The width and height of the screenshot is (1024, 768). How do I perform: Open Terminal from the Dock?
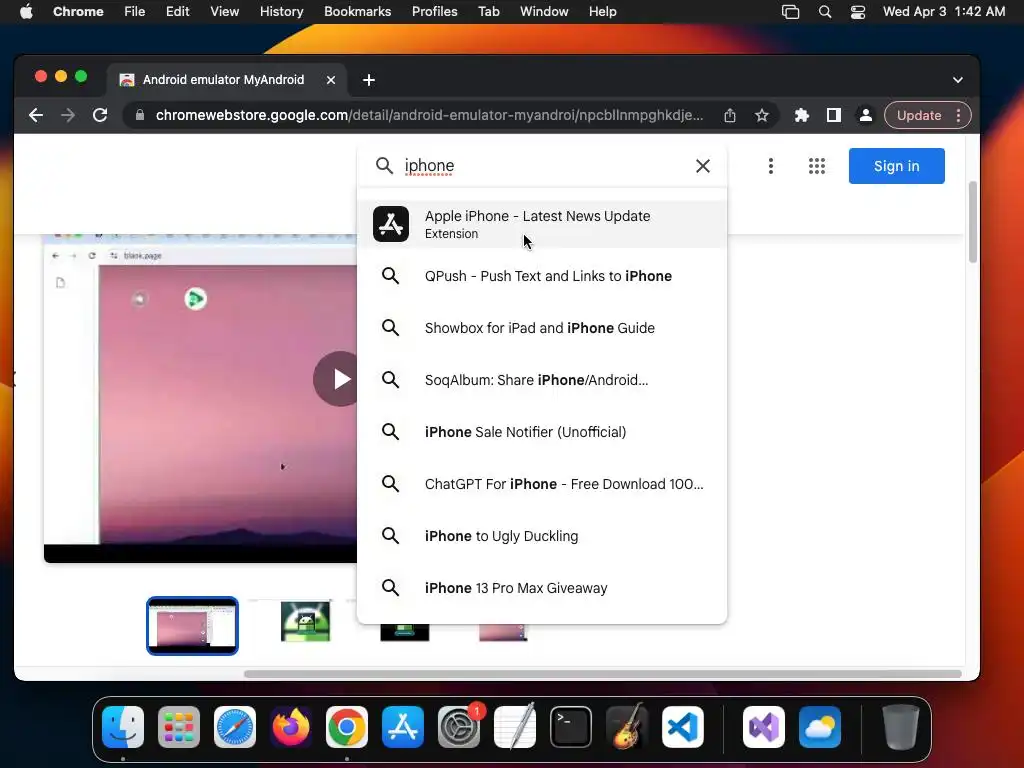point(571,727)
